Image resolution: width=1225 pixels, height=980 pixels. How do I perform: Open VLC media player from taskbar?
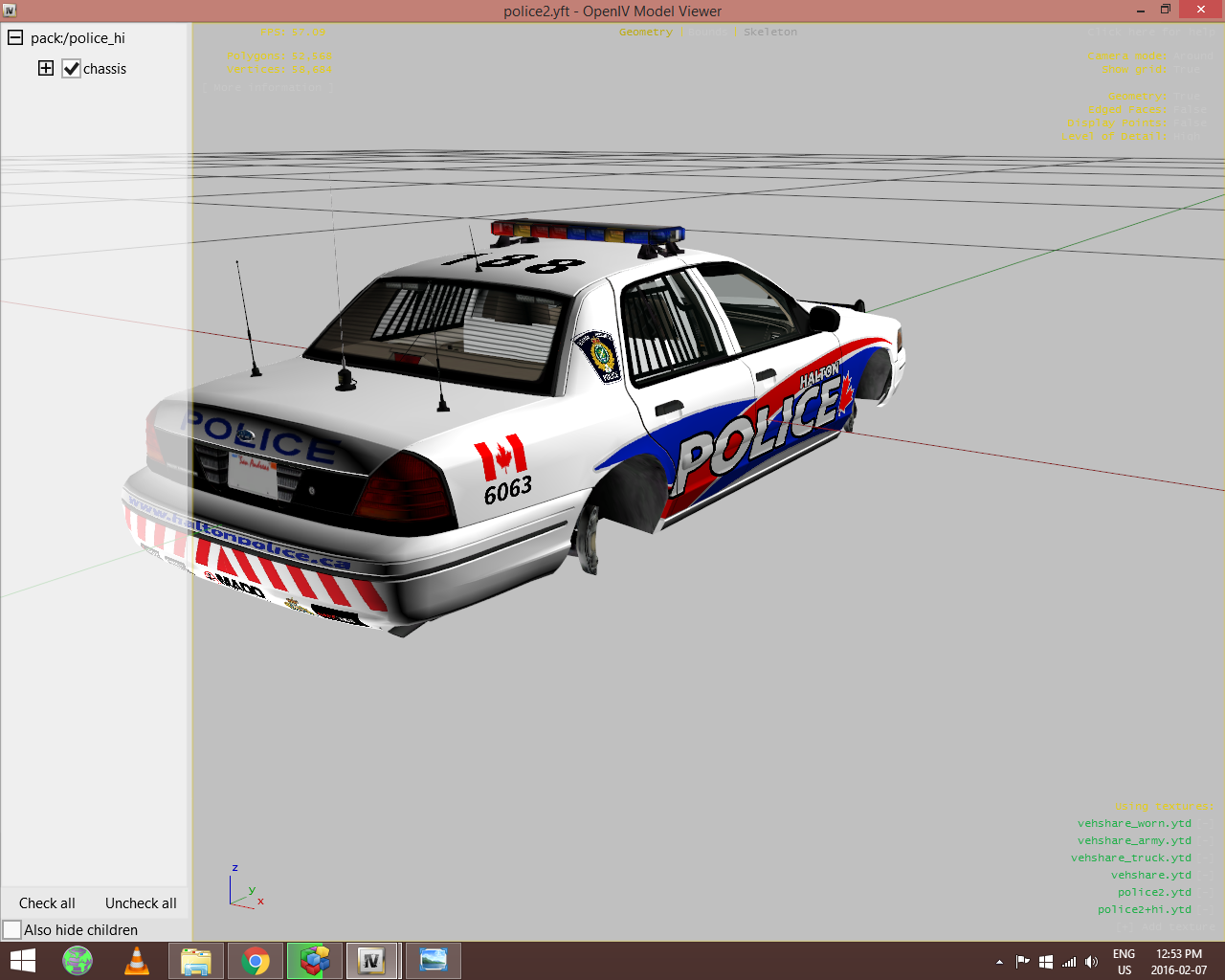click(137, 961)
